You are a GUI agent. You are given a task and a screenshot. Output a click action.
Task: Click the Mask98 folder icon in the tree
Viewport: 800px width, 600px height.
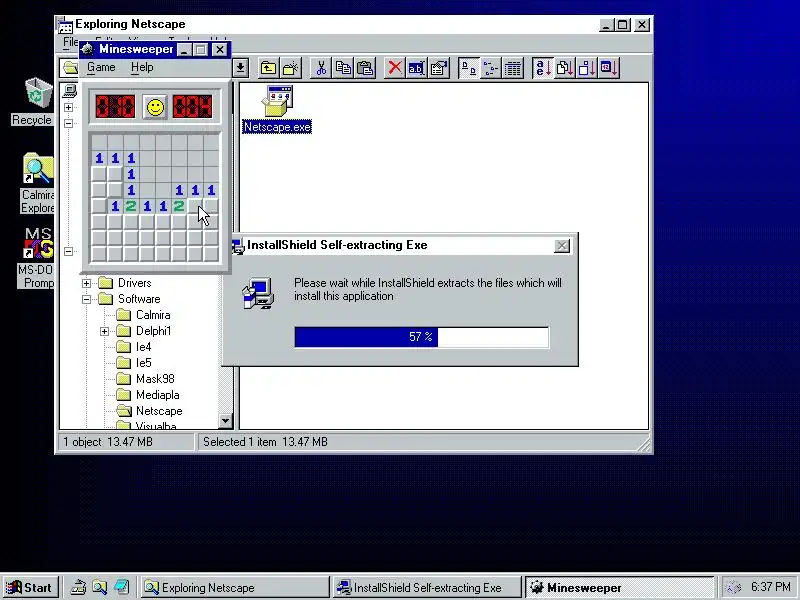123,379
